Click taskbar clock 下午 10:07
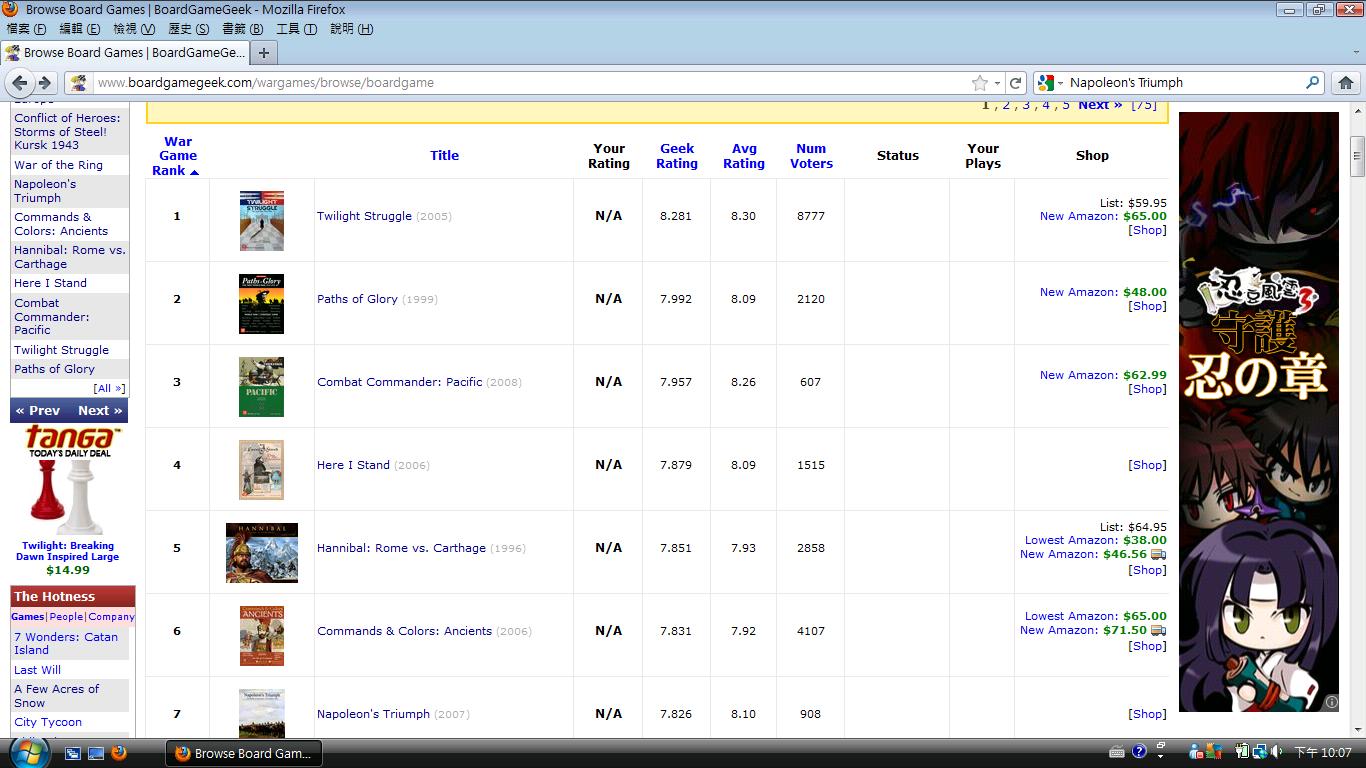1366x768 pixels. [1324, 752]
